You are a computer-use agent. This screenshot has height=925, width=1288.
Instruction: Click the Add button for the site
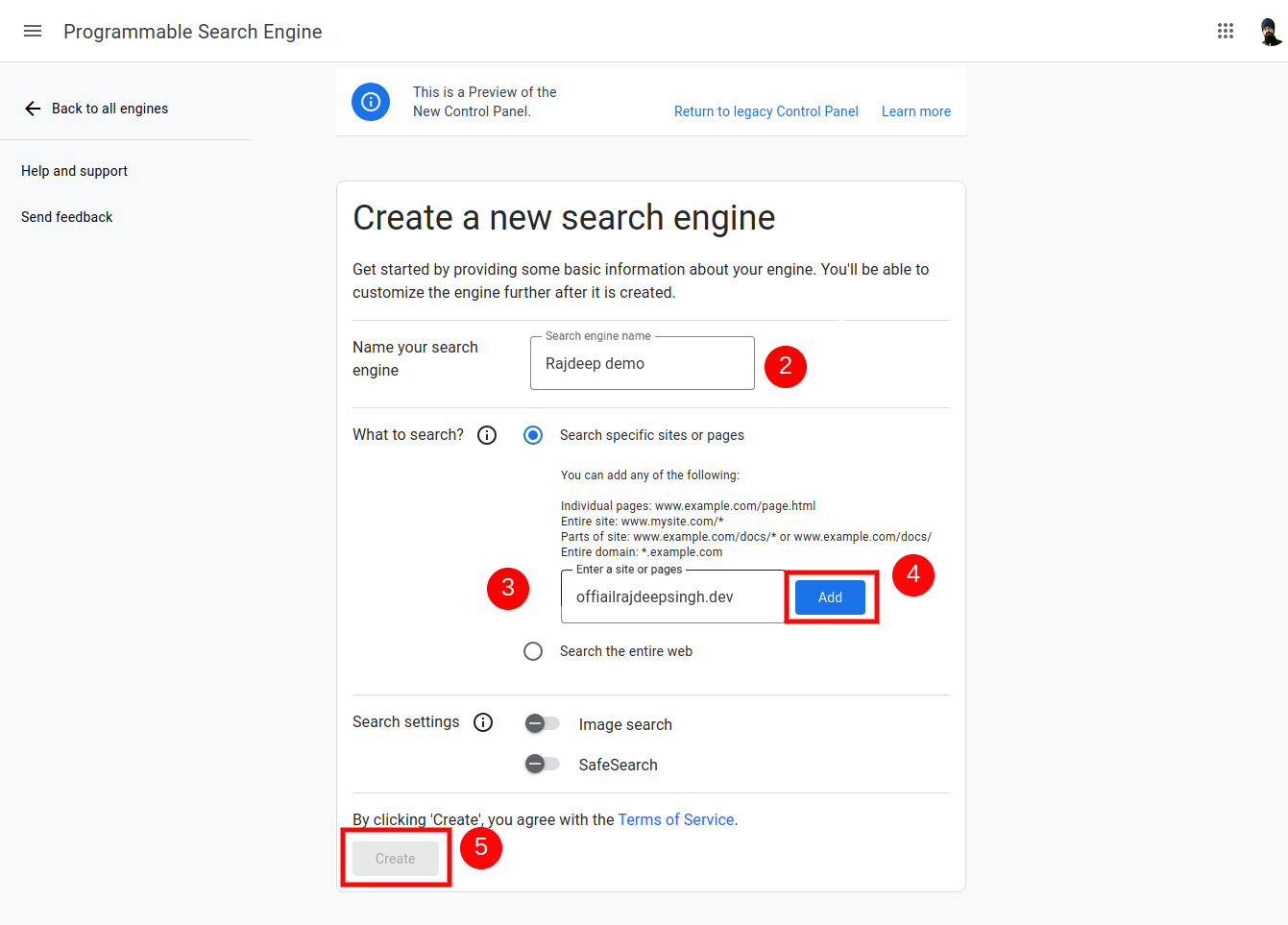click(829, 596)
